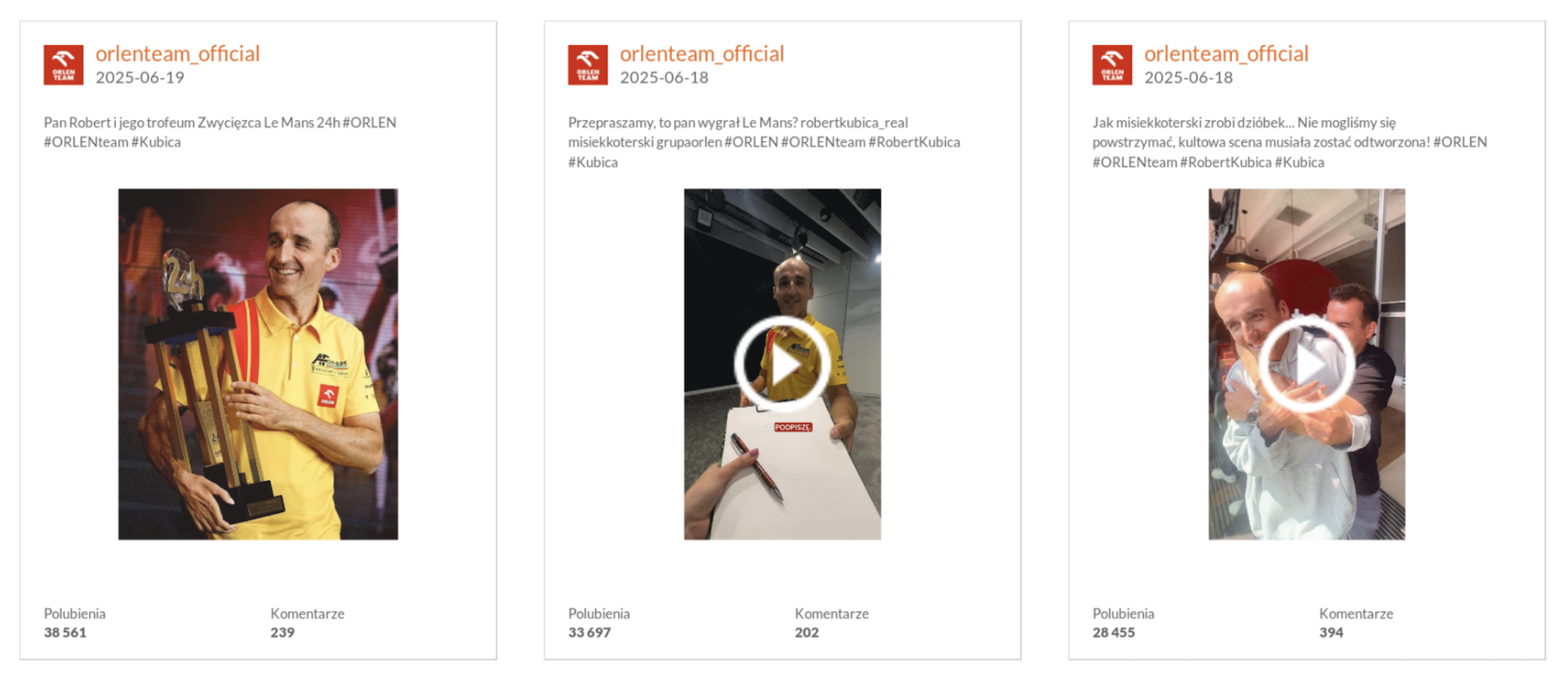The image size is (1568, 687).
Task: Click the 2025-06-19 date label
Action: pos(140,77)
